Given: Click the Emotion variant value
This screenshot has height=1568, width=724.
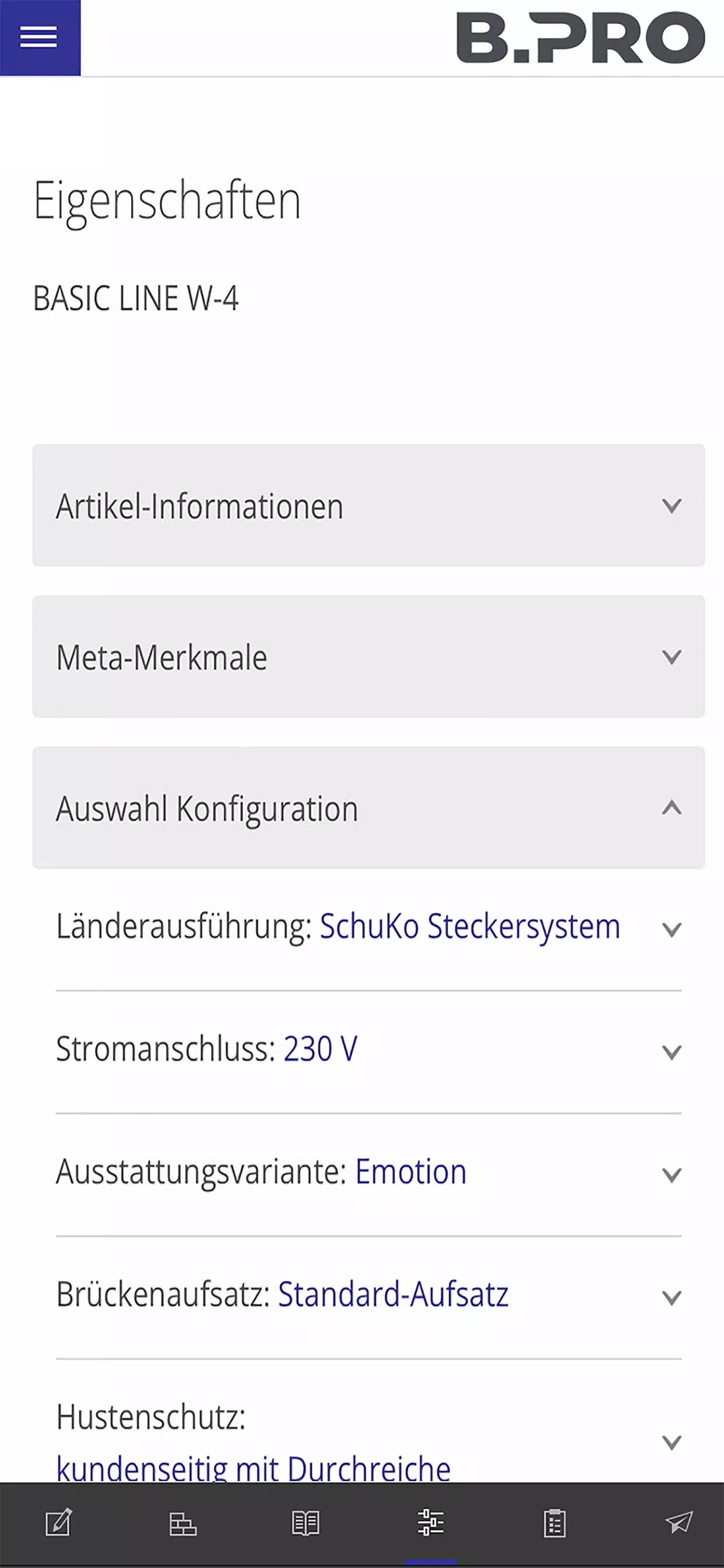Looking at the screenshot, I should click(410, 1172).
